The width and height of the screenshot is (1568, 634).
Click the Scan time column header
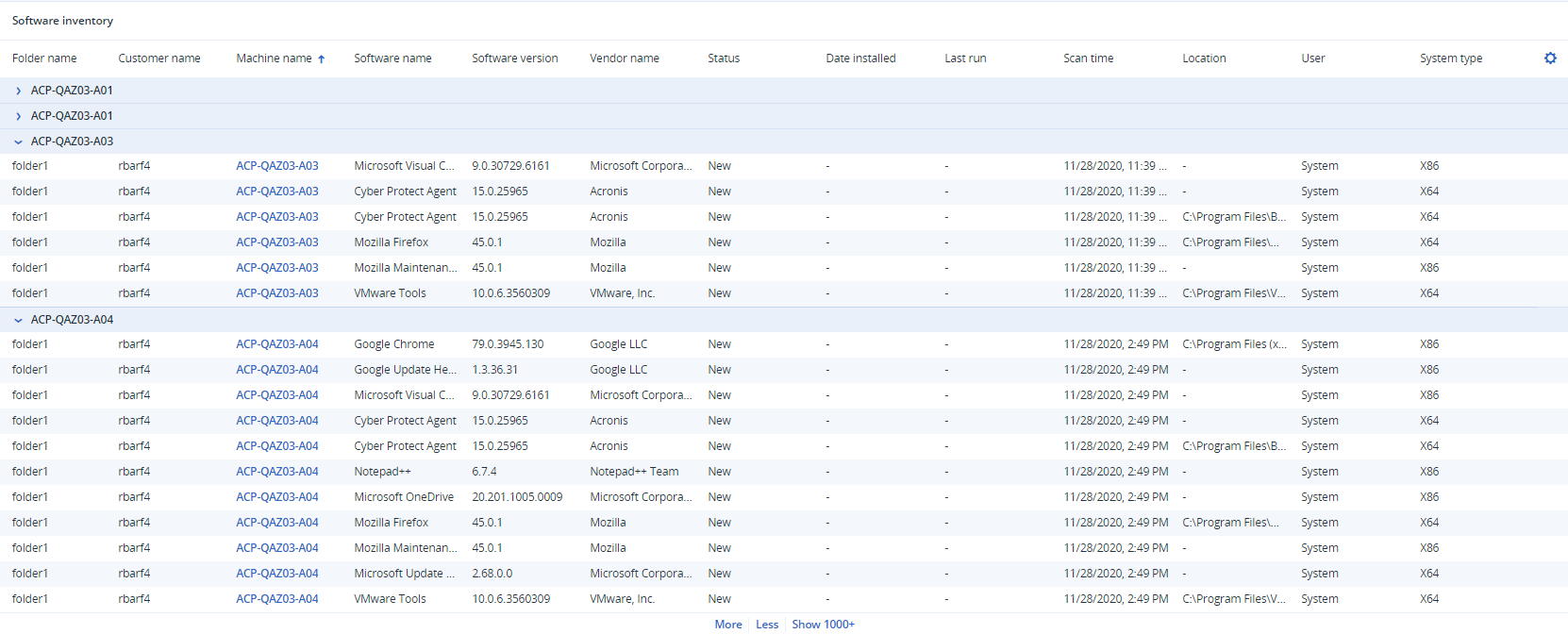(x=1088, y=58)
